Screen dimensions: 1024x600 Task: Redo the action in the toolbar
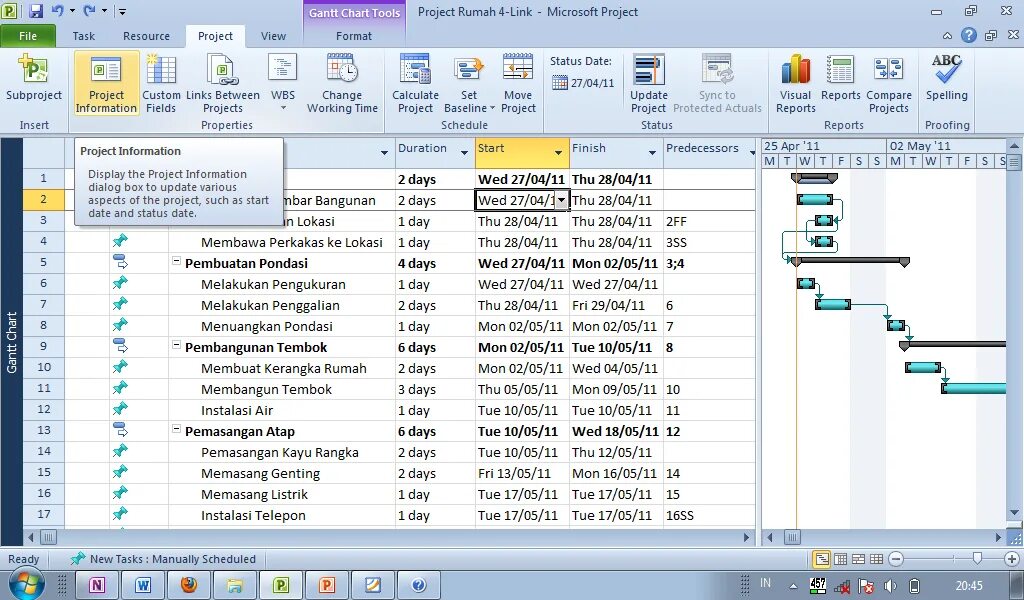tap(89, 11)
